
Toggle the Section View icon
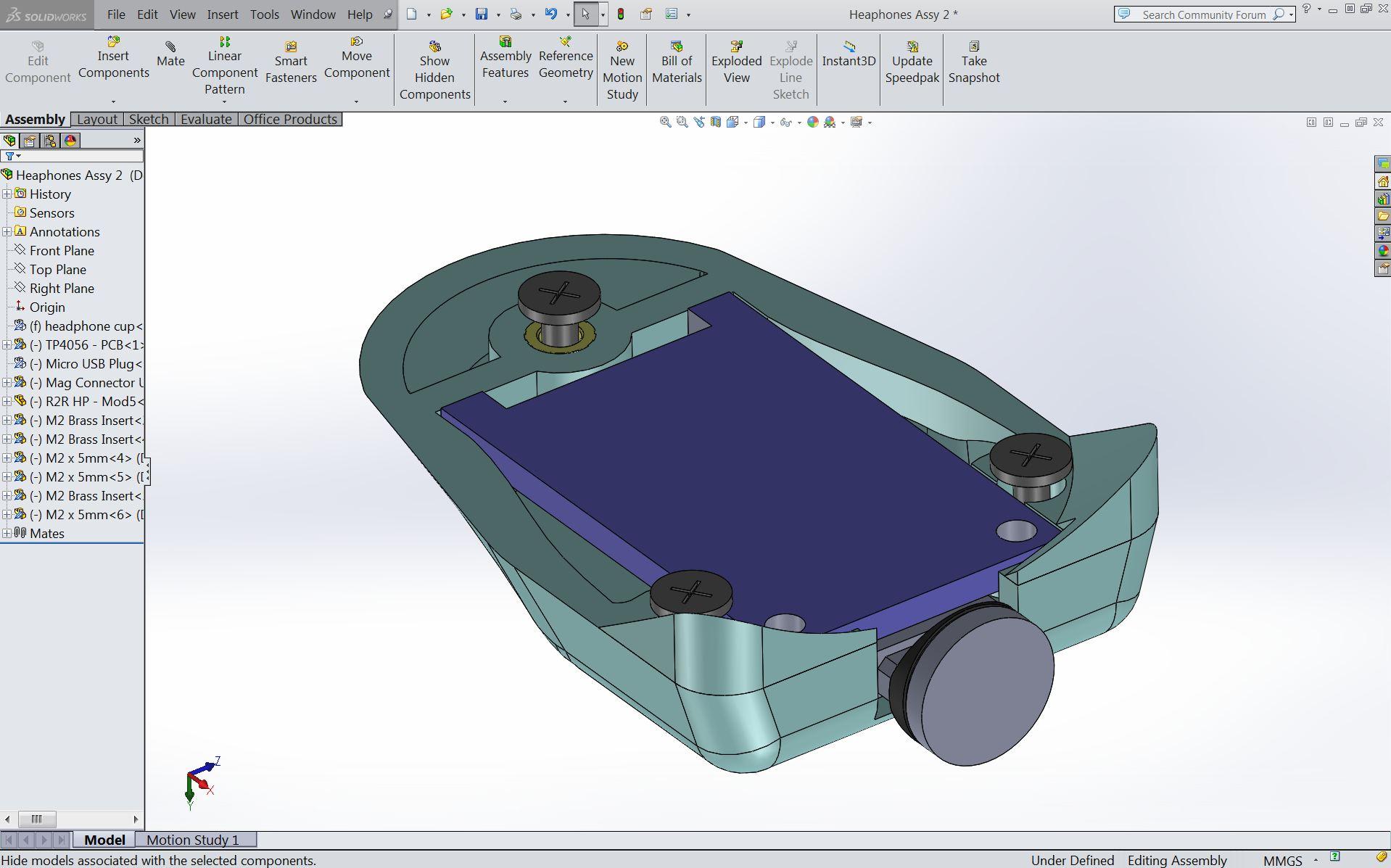(x=716, y=122)
